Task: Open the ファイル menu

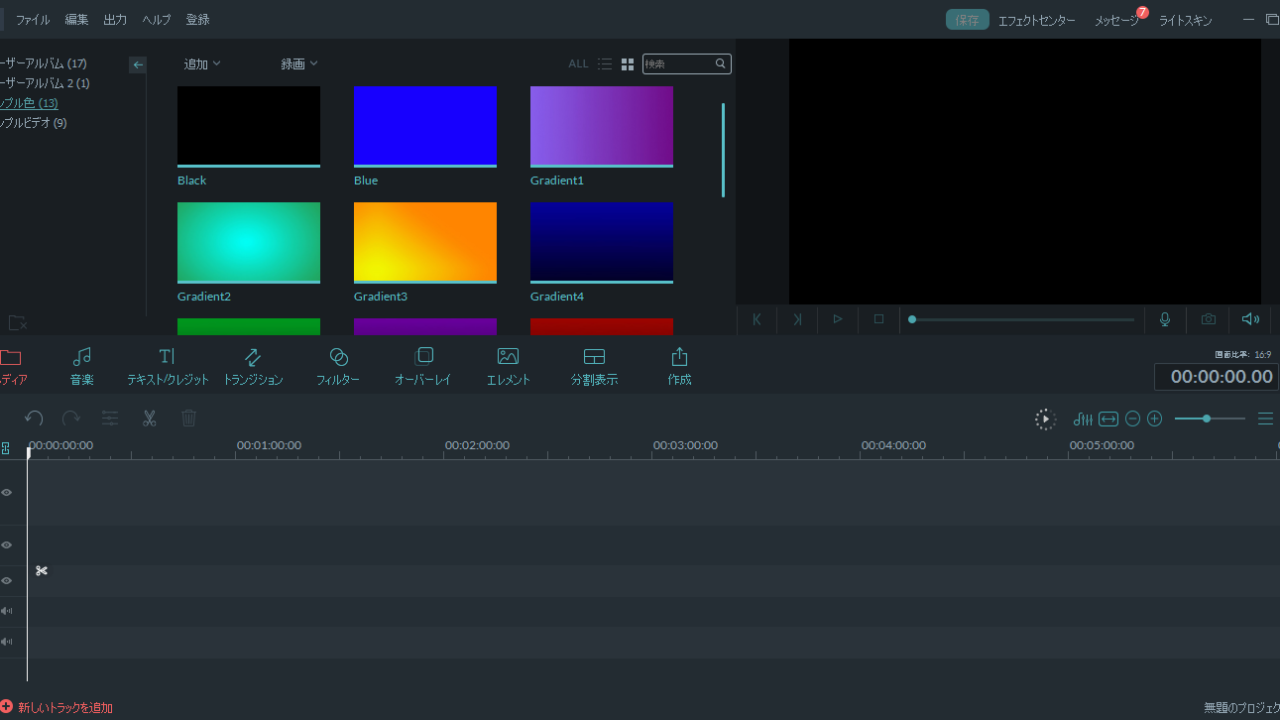Action: 32,20
